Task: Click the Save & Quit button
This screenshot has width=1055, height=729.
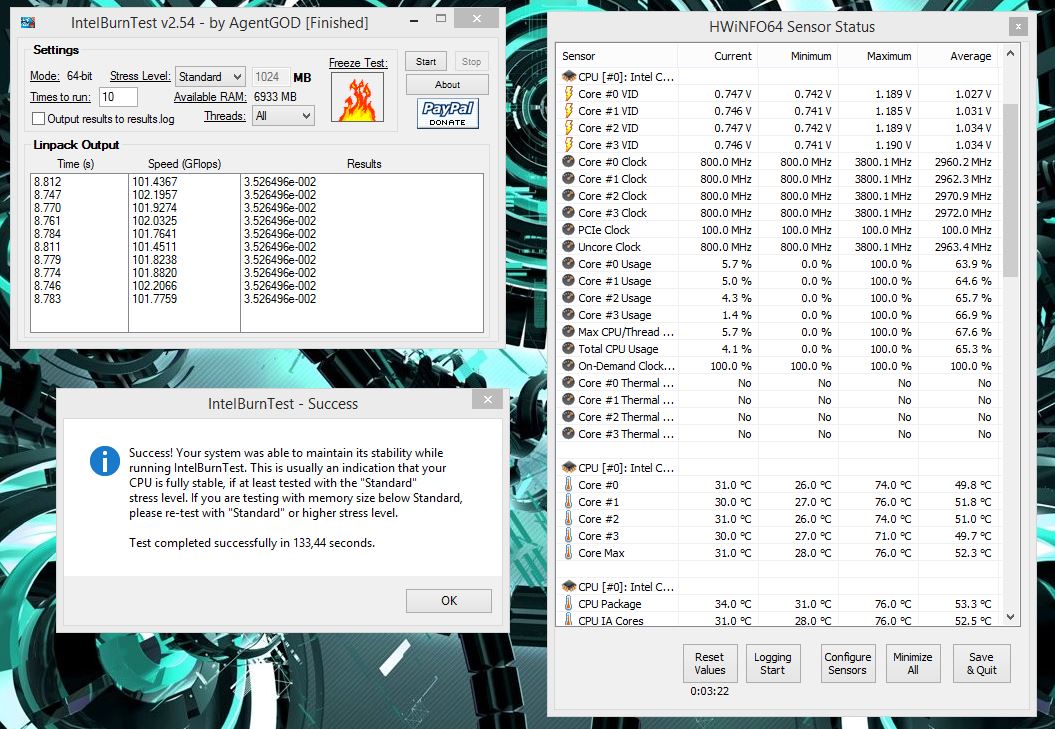Action: (x=982, y=663)
